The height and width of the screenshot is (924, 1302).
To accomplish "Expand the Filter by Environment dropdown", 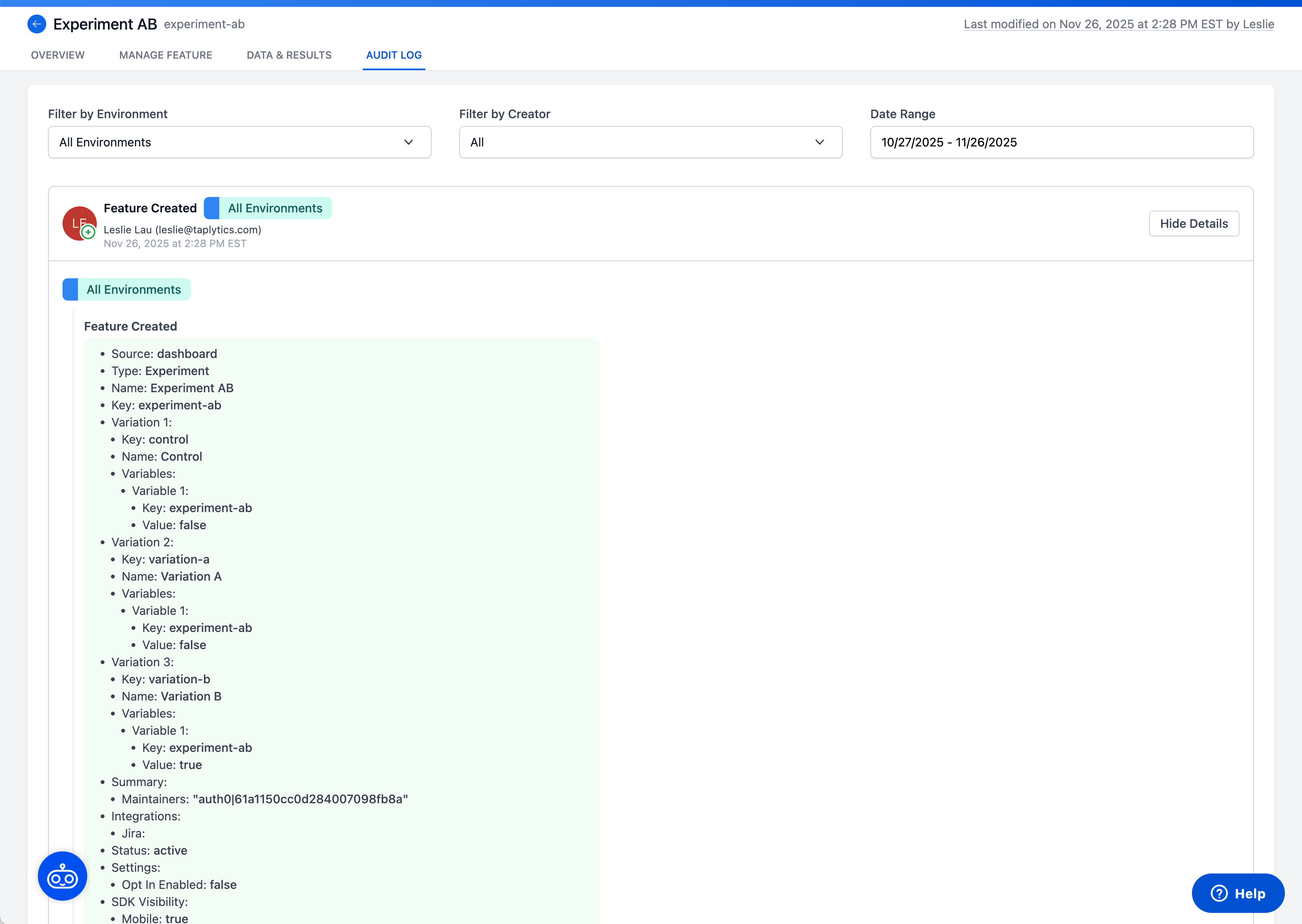I will [239, 142].
